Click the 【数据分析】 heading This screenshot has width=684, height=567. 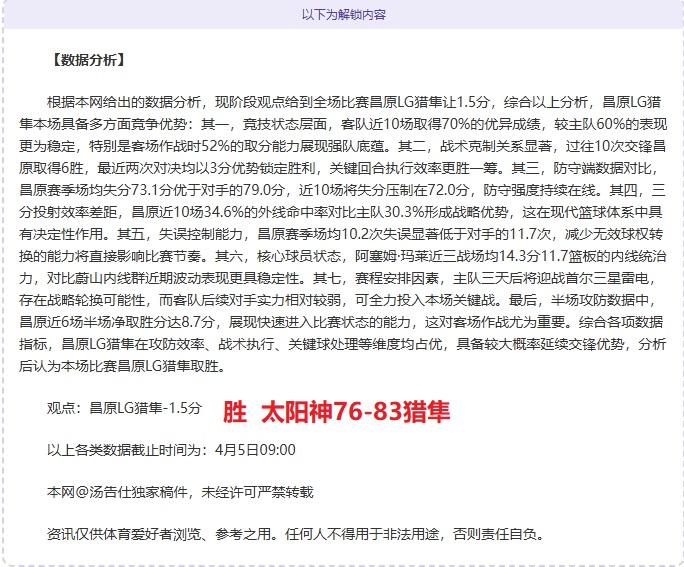pos(89,60)
